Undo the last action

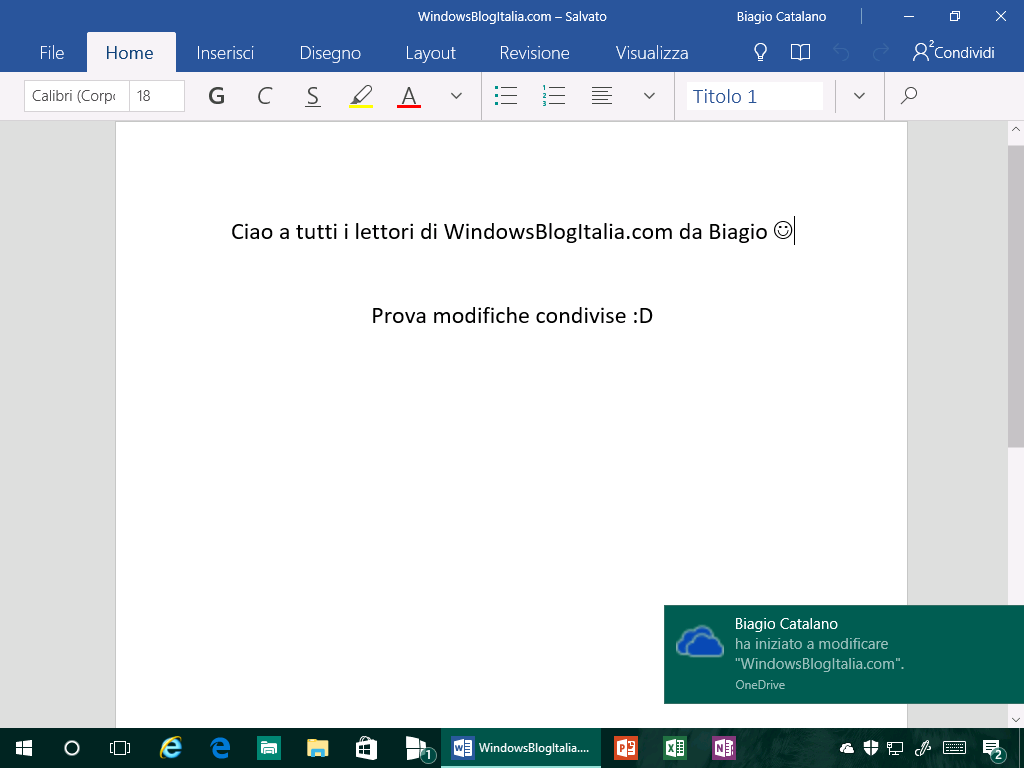[841, 52]
